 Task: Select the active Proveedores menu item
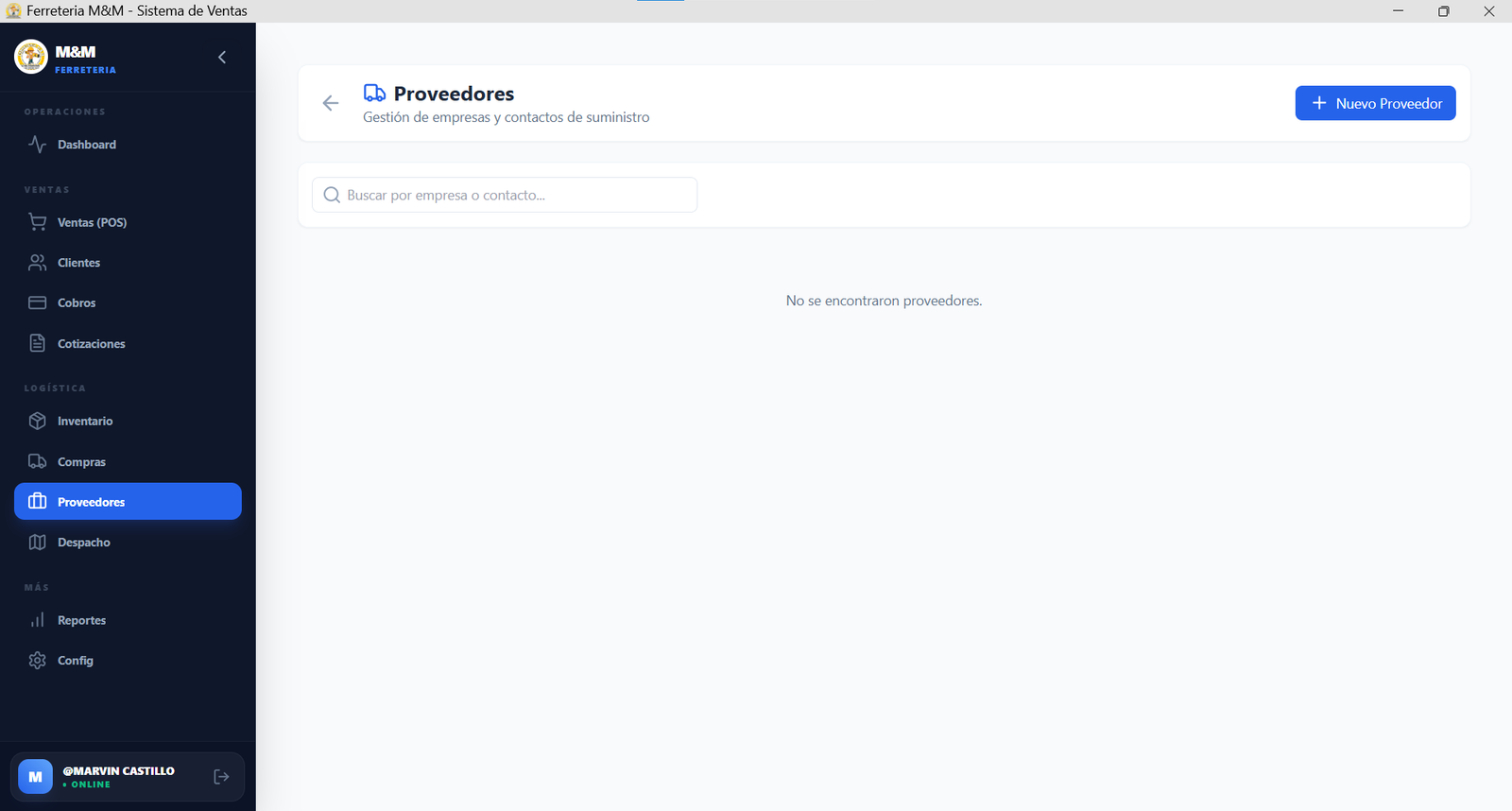128,501
